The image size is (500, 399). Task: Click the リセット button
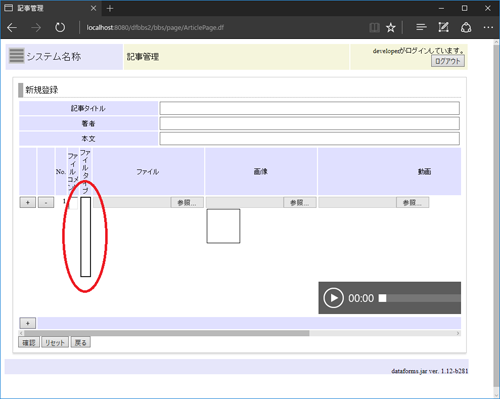pyautogui.click(x=55, y=342)
